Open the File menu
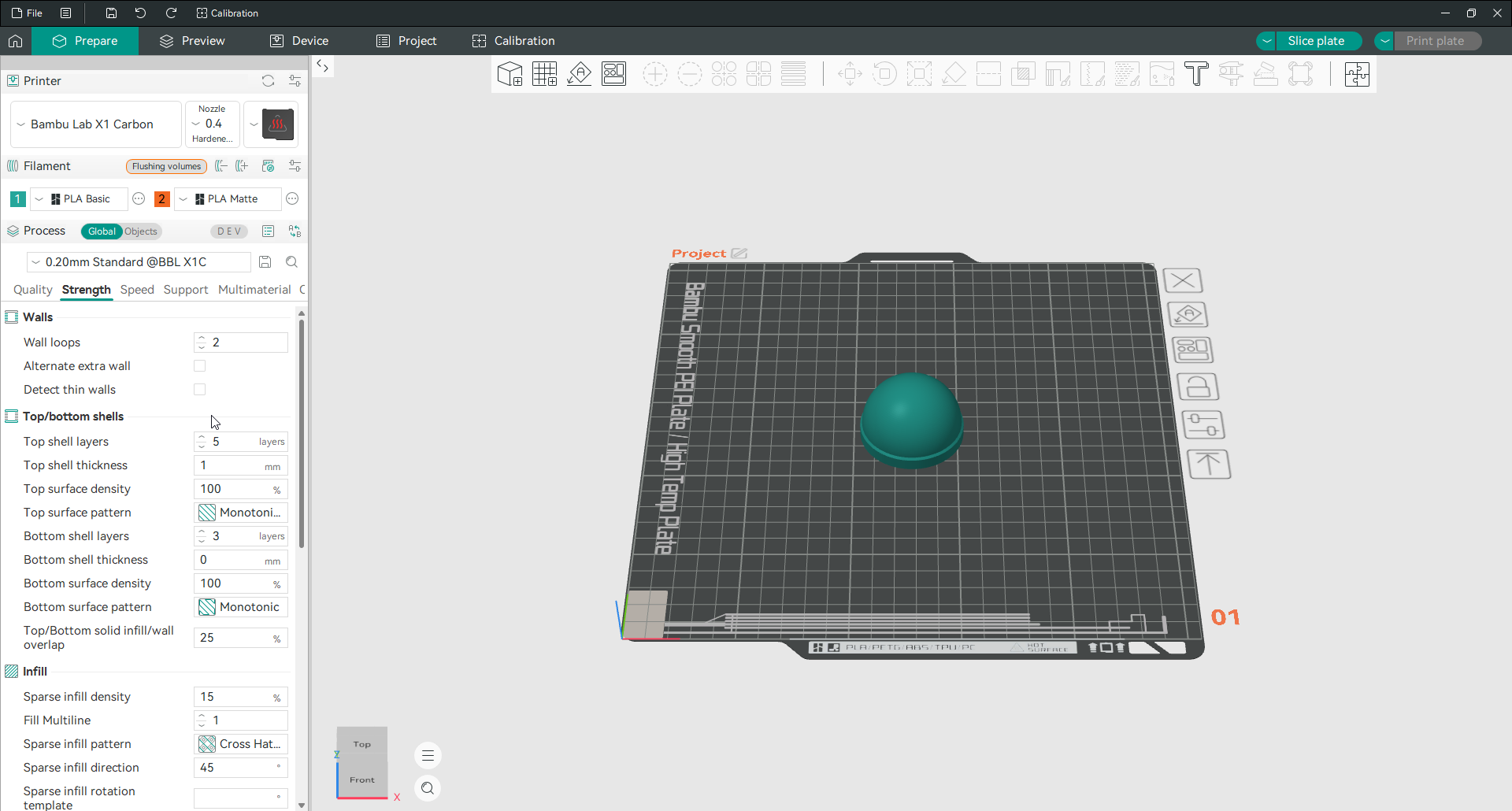 [x=27, y=13]
